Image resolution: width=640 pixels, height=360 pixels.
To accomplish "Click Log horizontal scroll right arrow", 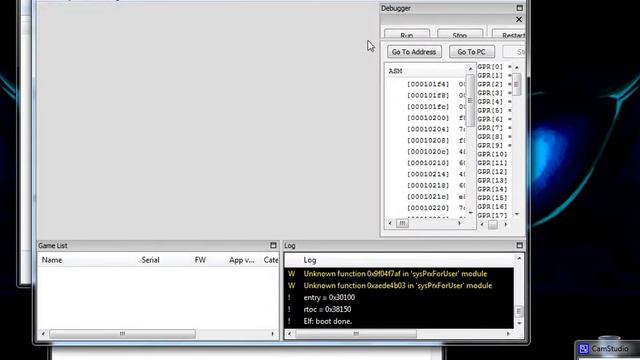I will (x=508, y=334).
